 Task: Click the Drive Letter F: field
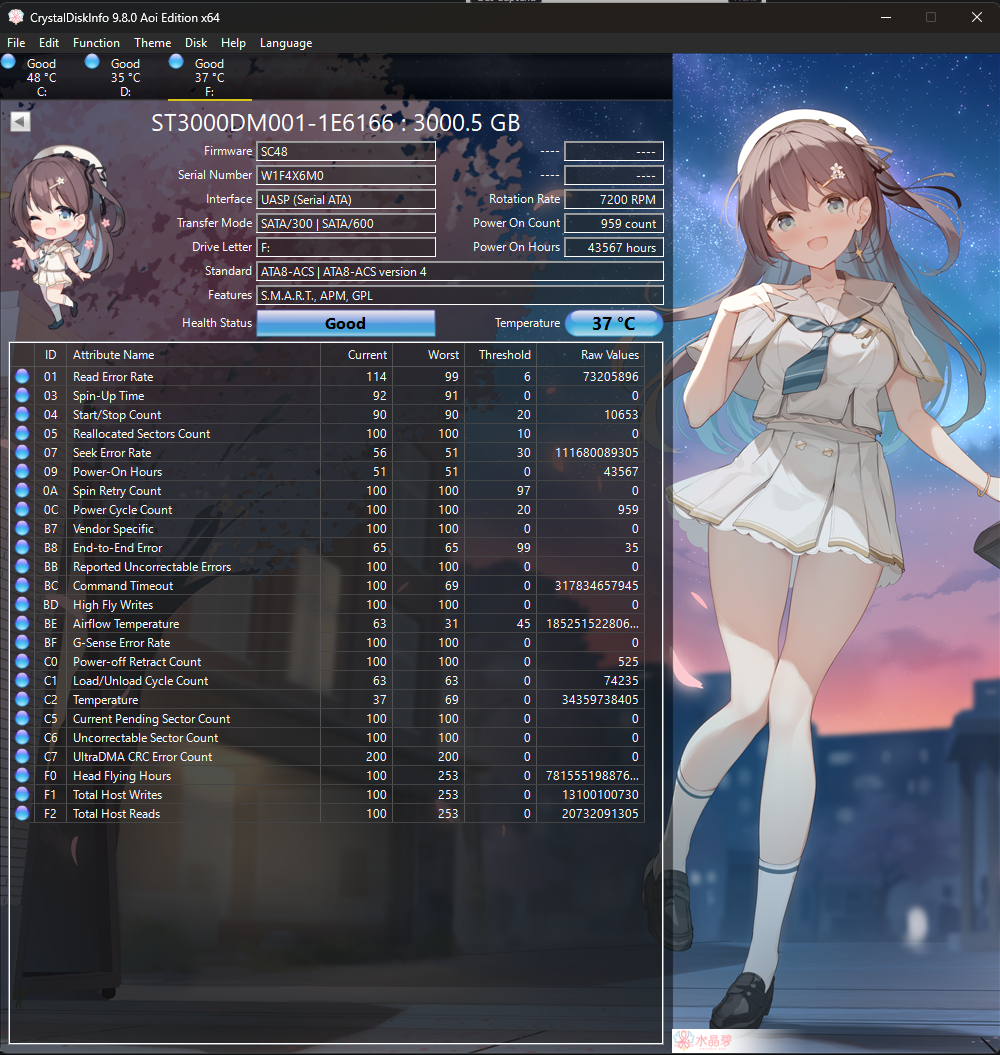pyautogui.click(x=346, y=248)
